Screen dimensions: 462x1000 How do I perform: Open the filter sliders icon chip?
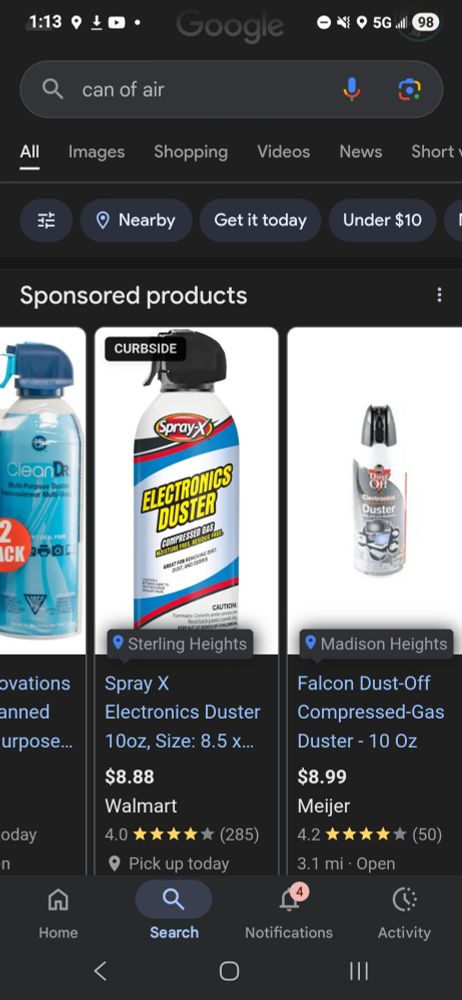tap(46, 220)
